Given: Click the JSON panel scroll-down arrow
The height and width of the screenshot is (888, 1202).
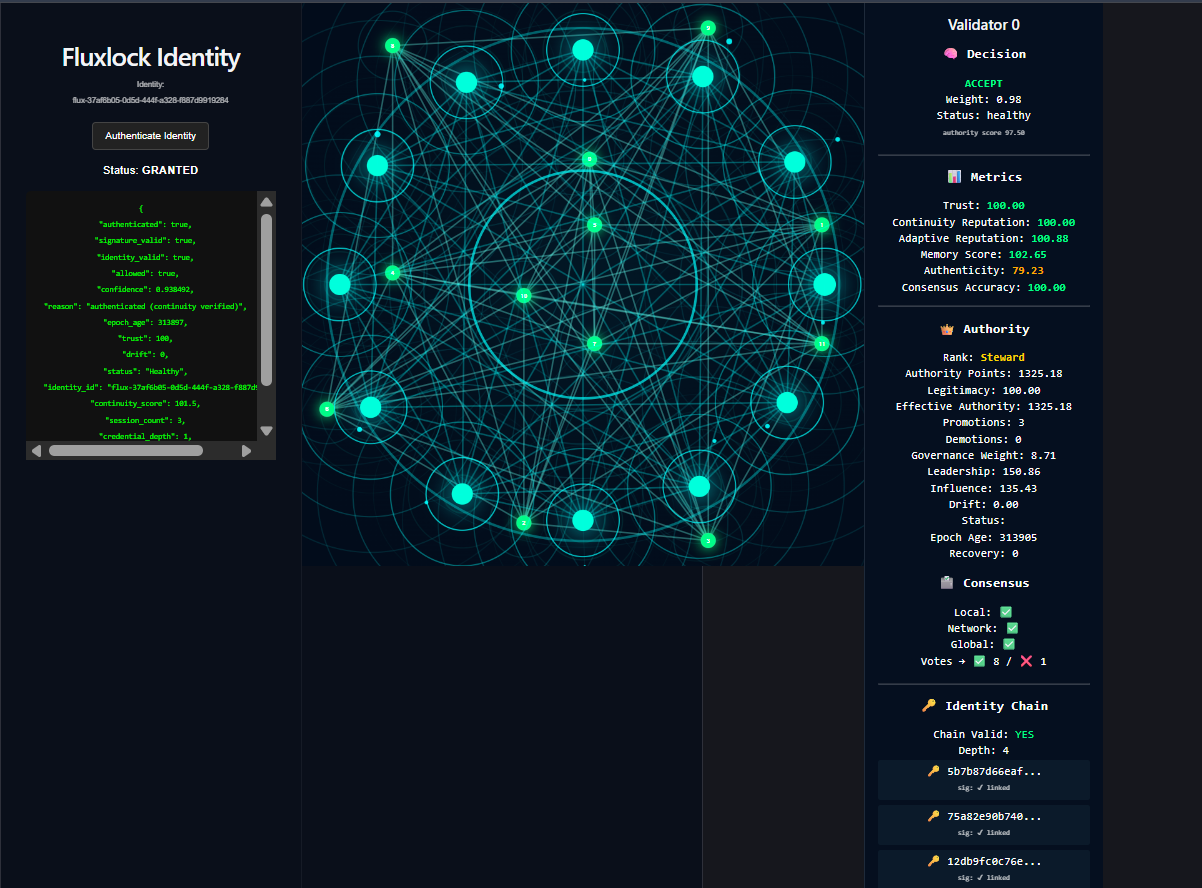Looking at the screenshot, I should (x=266, y=431).
